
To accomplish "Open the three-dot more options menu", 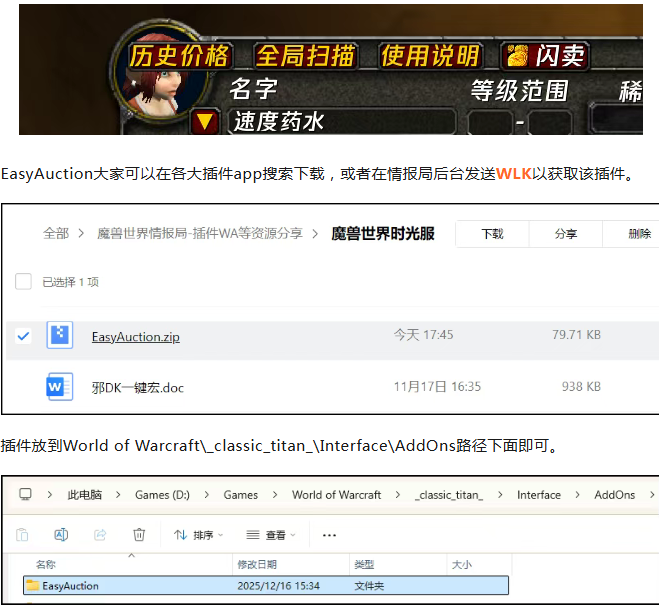I will click(x=329, y=535).
